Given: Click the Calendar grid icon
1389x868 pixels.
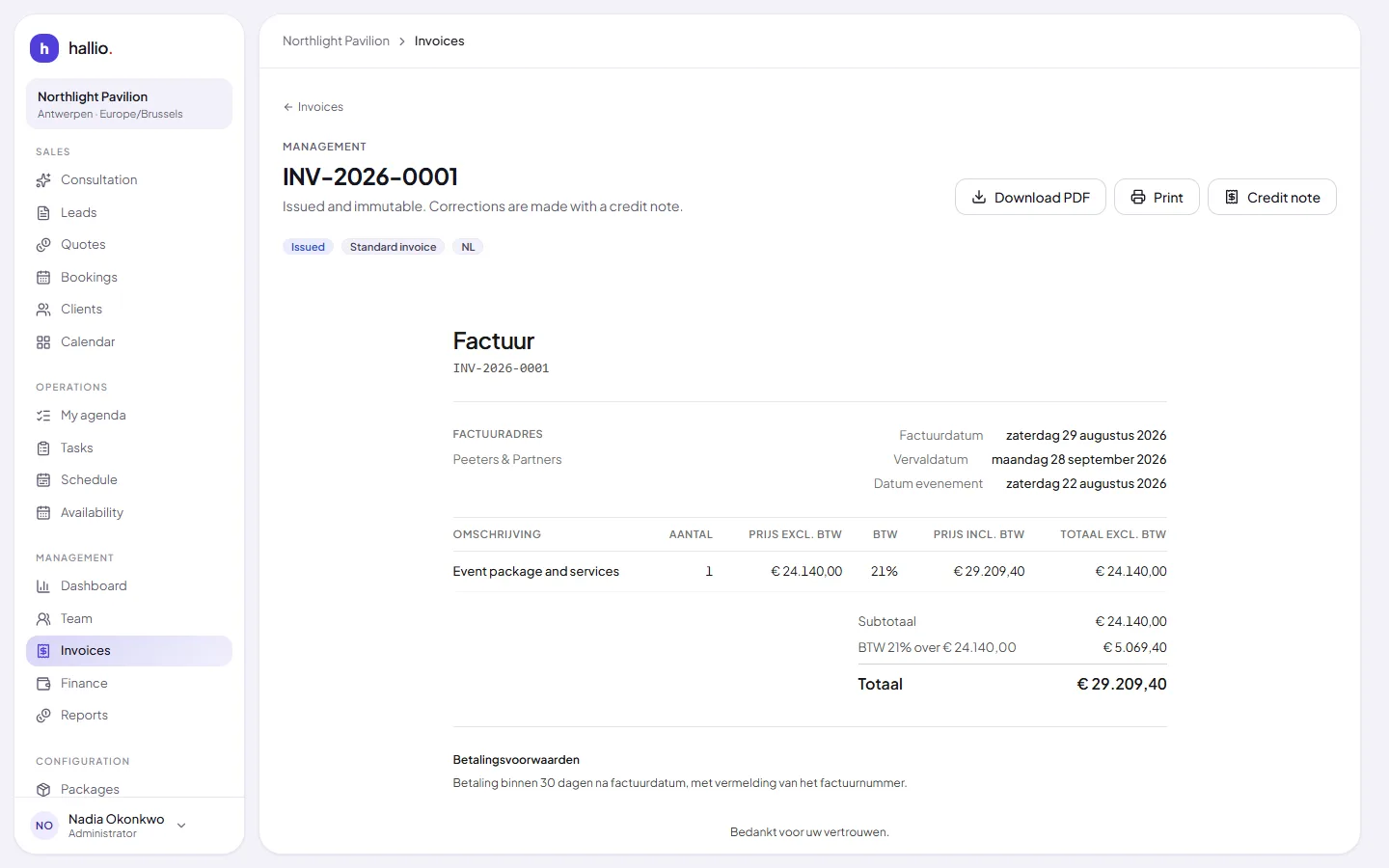Looking at the screenshot, I should (43, 342).
